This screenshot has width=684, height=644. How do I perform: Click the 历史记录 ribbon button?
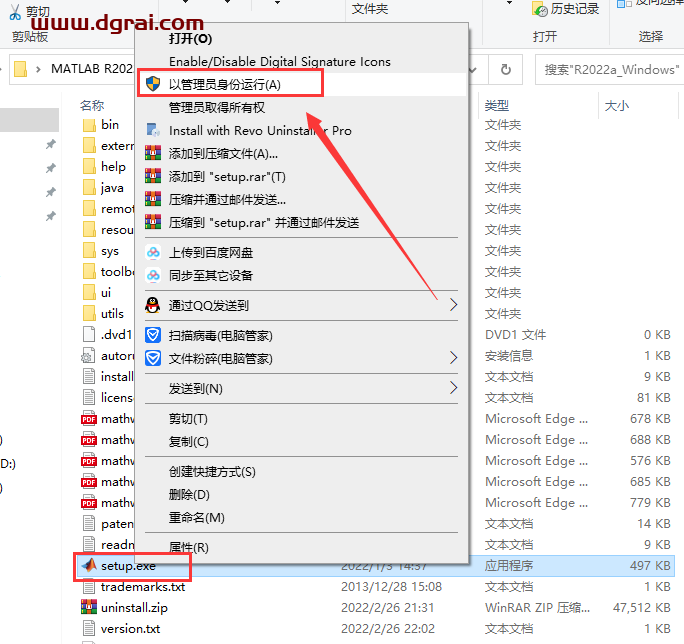[566, 9]
